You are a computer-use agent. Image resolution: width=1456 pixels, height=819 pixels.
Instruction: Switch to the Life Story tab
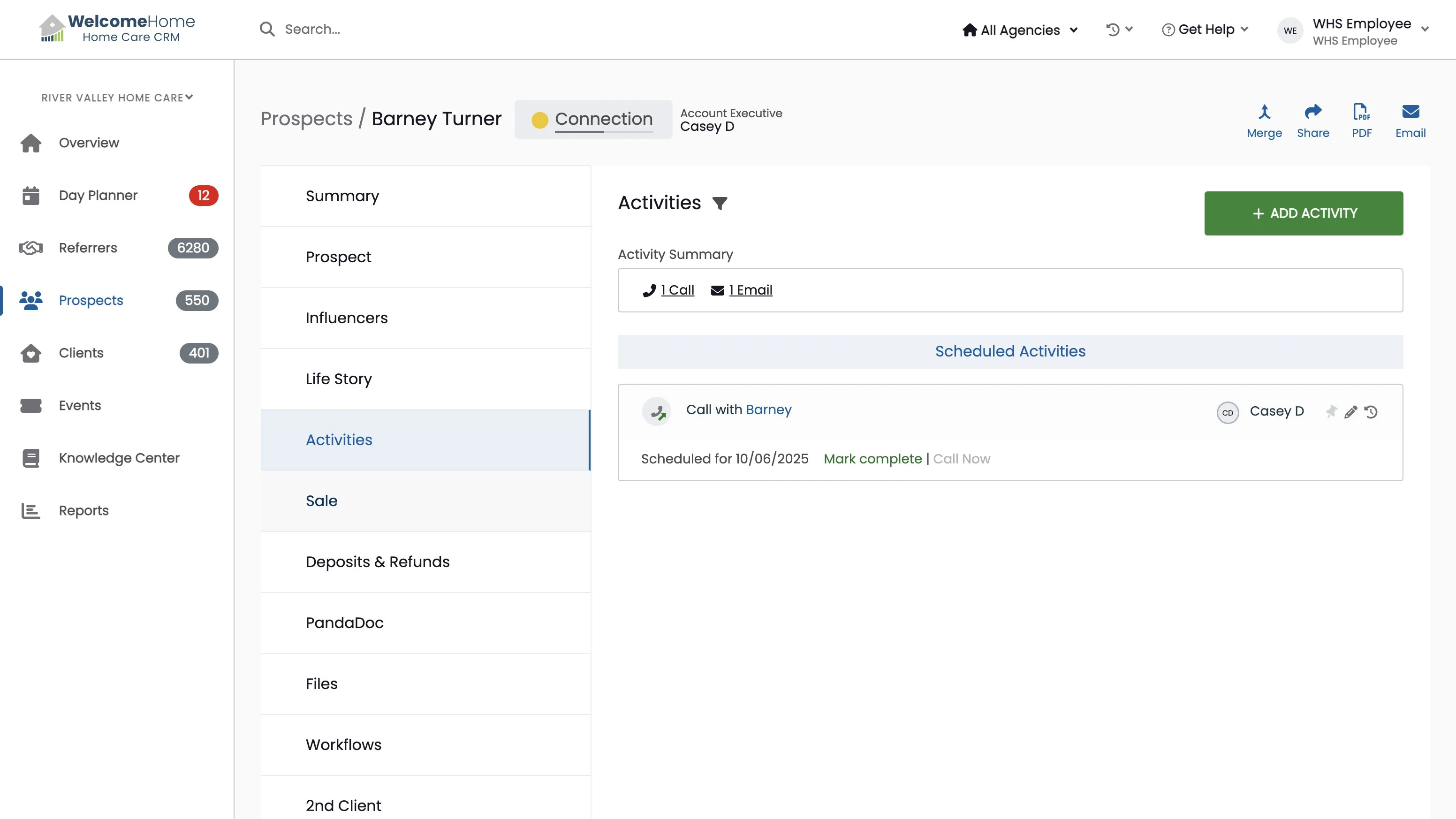[x=339, y=379]
